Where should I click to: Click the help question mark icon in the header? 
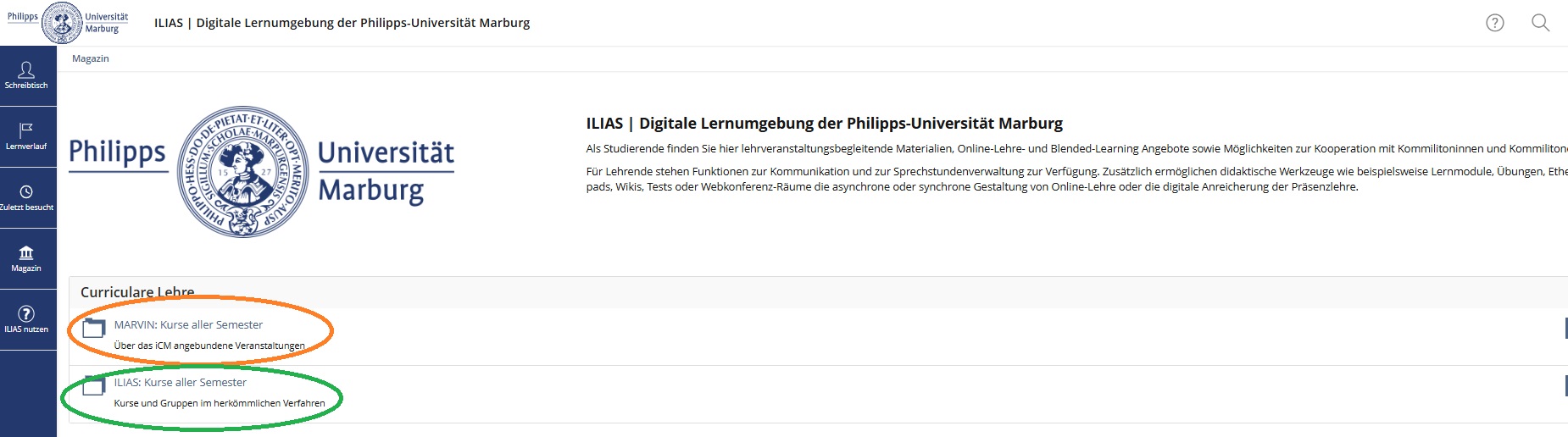pos(1495,23)
